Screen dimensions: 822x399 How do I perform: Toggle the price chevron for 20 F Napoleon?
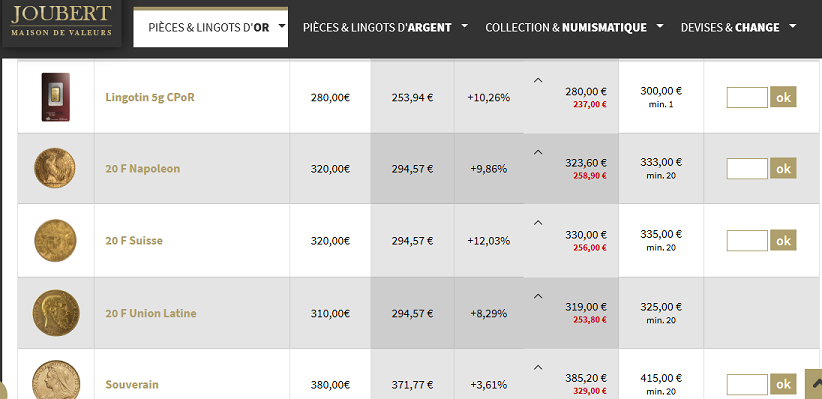538,152
